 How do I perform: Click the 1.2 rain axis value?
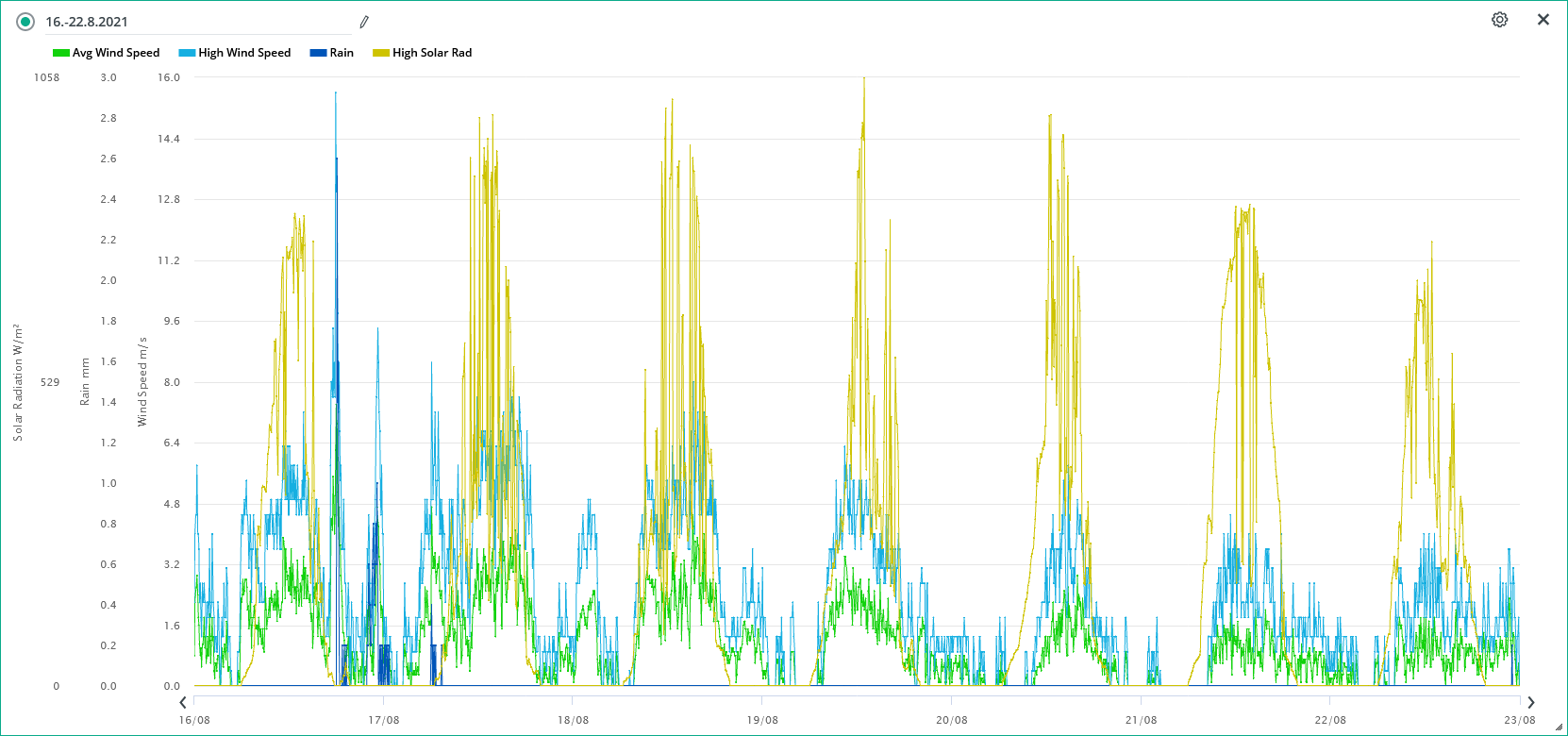(108, 443)
